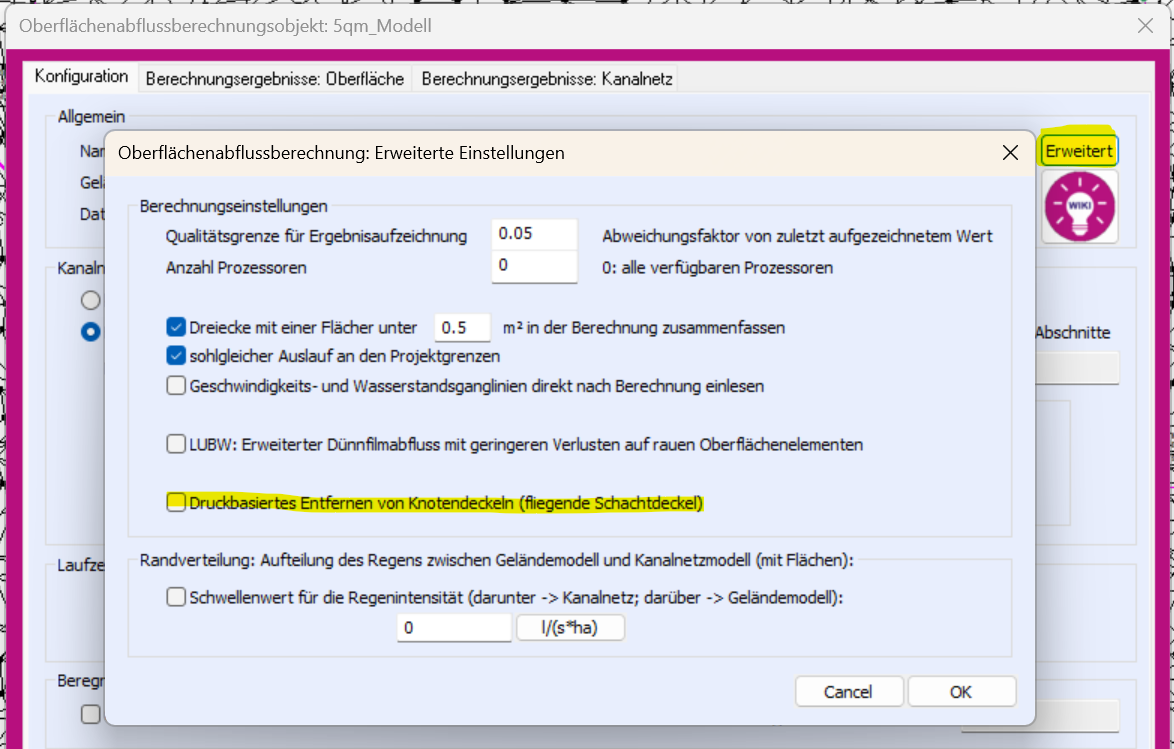
Task: Click the triangle area 0.5 input field
Action: [463, 327]
